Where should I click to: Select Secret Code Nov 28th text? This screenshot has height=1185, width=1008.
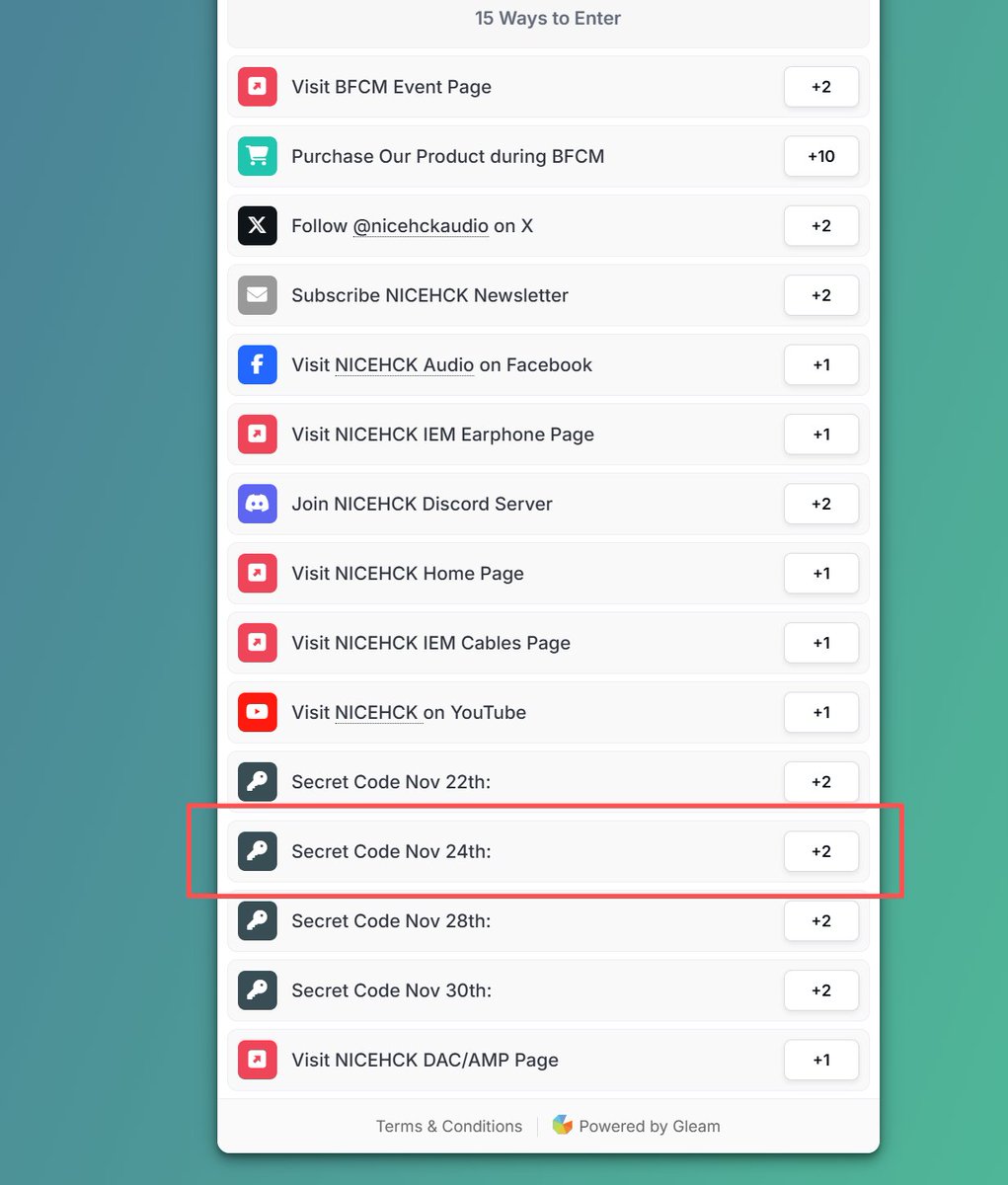coord(391,920)
